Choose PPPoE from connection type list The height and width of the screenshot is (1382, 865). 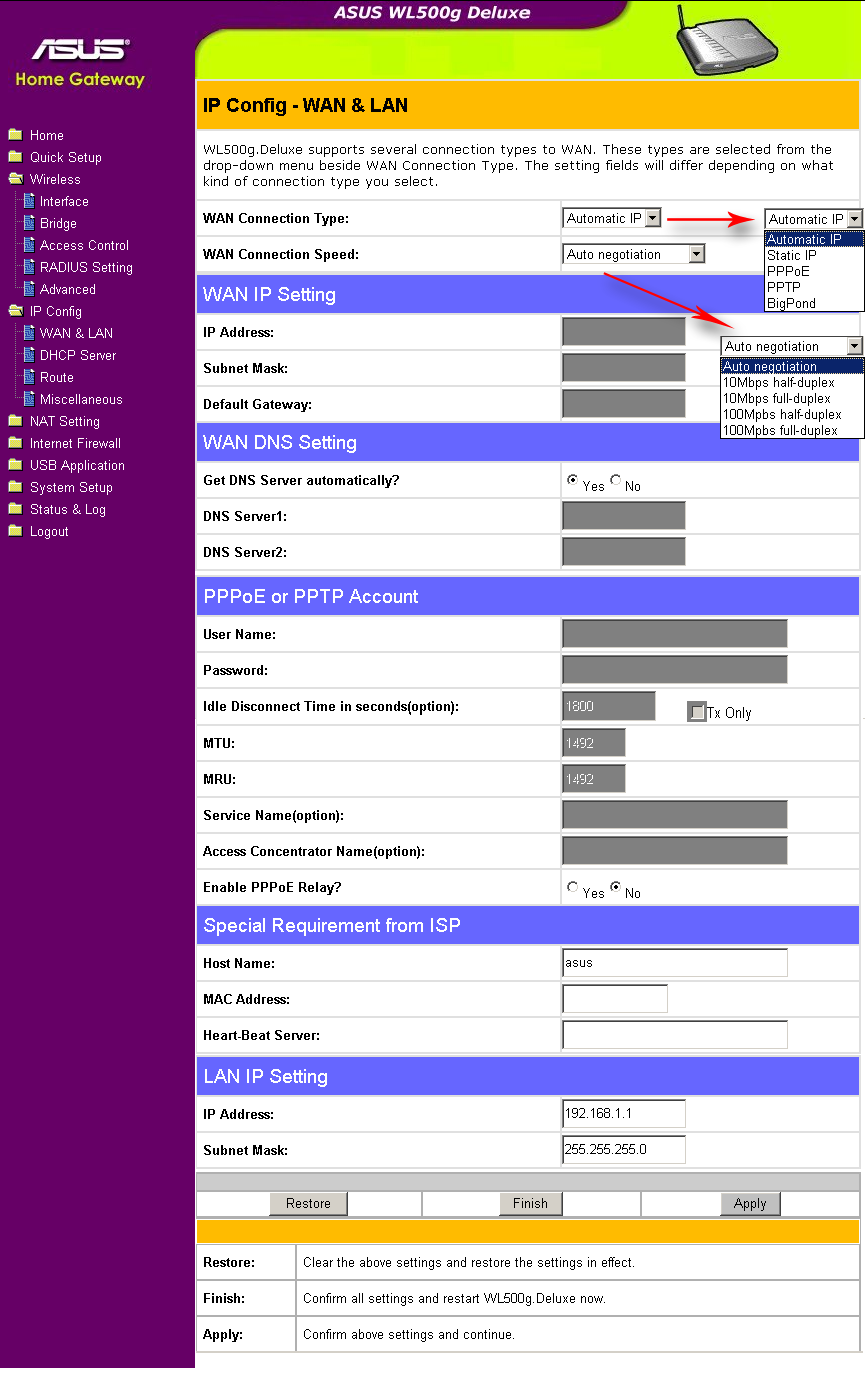[814, 271]
